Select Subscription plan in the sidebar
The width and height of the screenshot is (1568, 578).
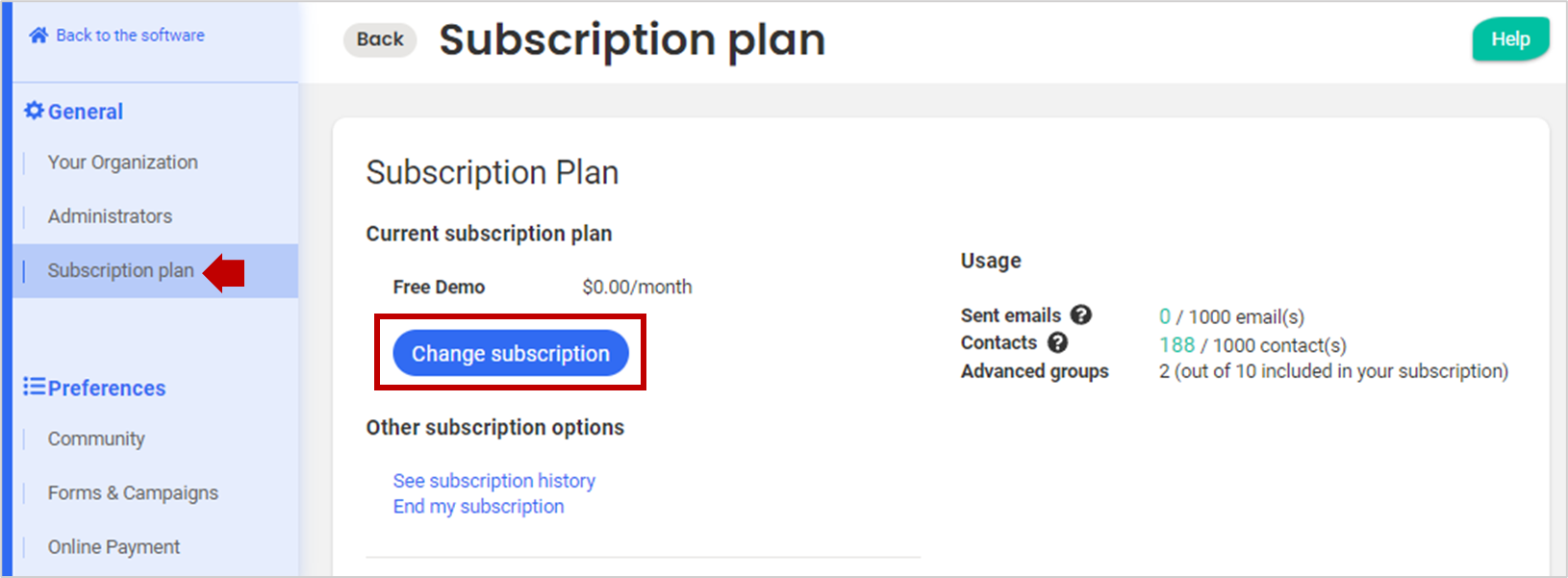(120, 270)
